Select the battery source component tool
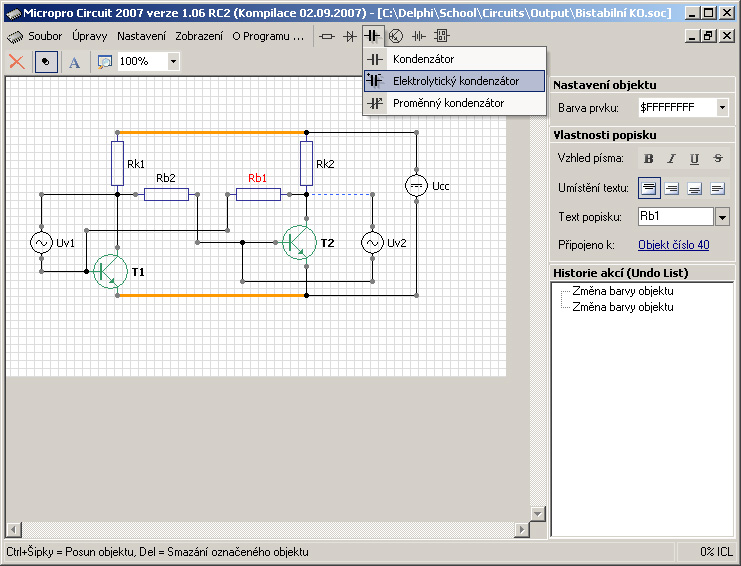This screenshot has height=566, width=741. [419, 36]
